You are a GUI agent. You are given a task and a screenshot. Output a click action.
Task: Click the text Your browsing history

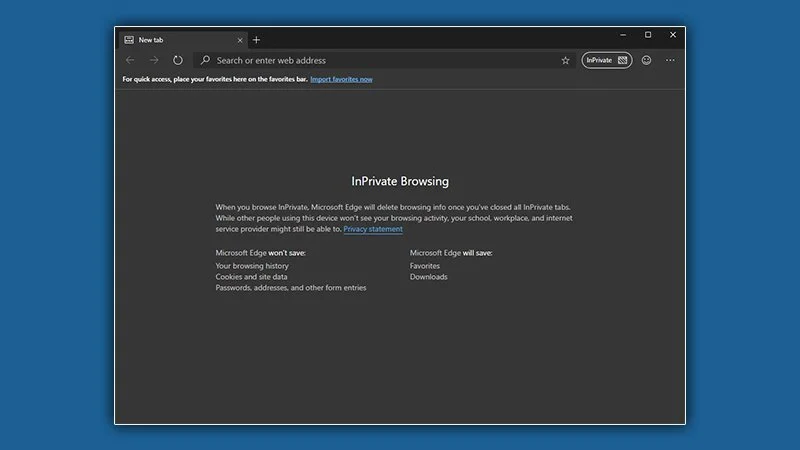pos(252,266)
